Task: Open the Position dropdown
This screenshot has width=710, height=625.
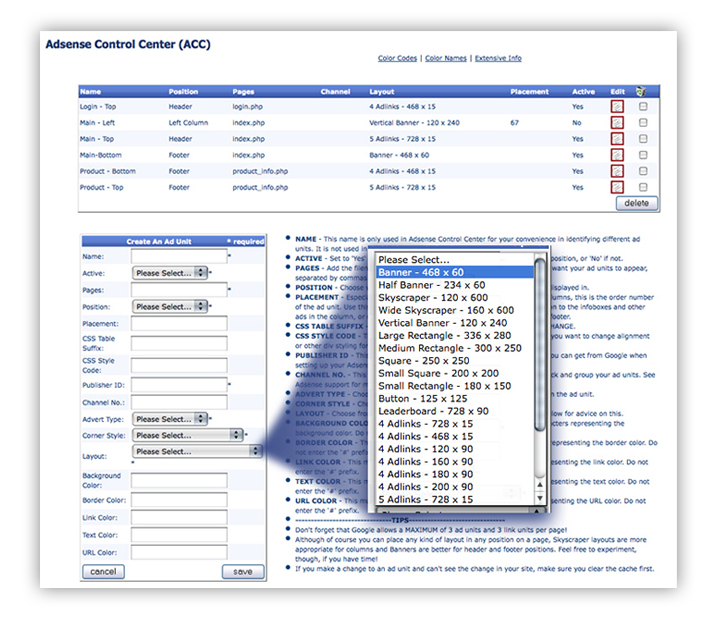Action: (x=170, y=307)
